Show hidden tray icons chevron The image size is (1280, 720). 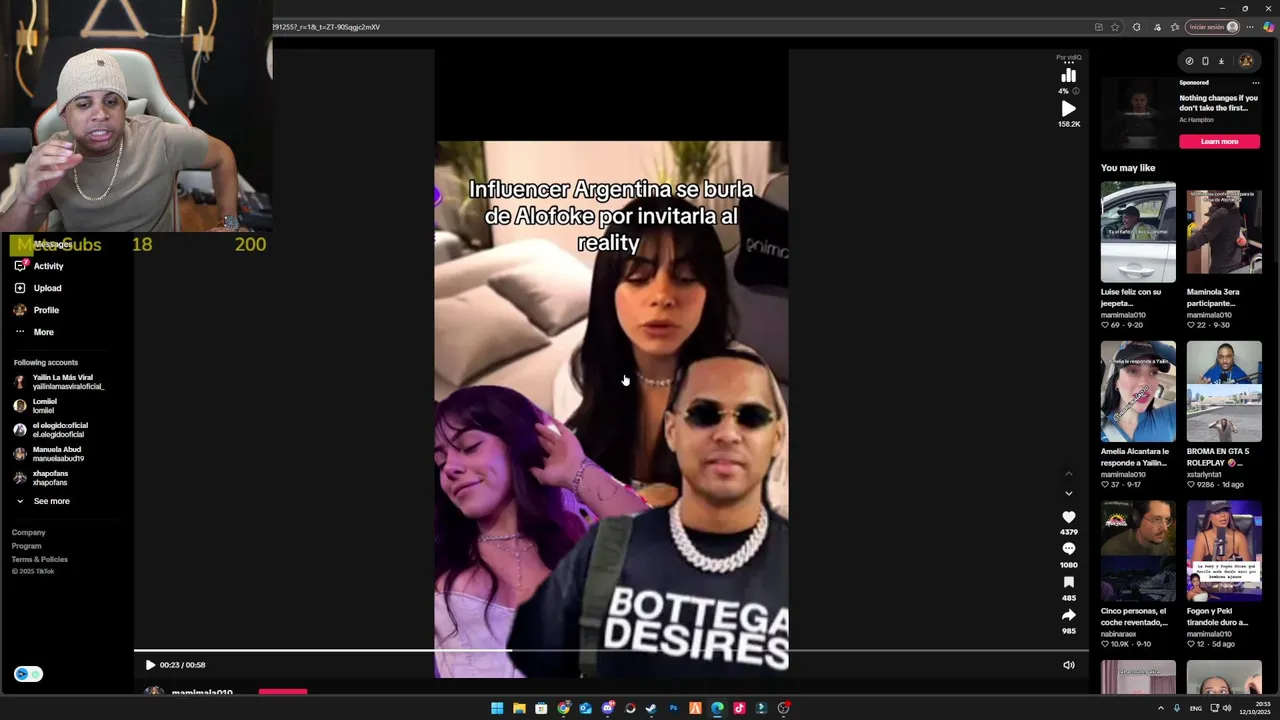pos(1161,708)
